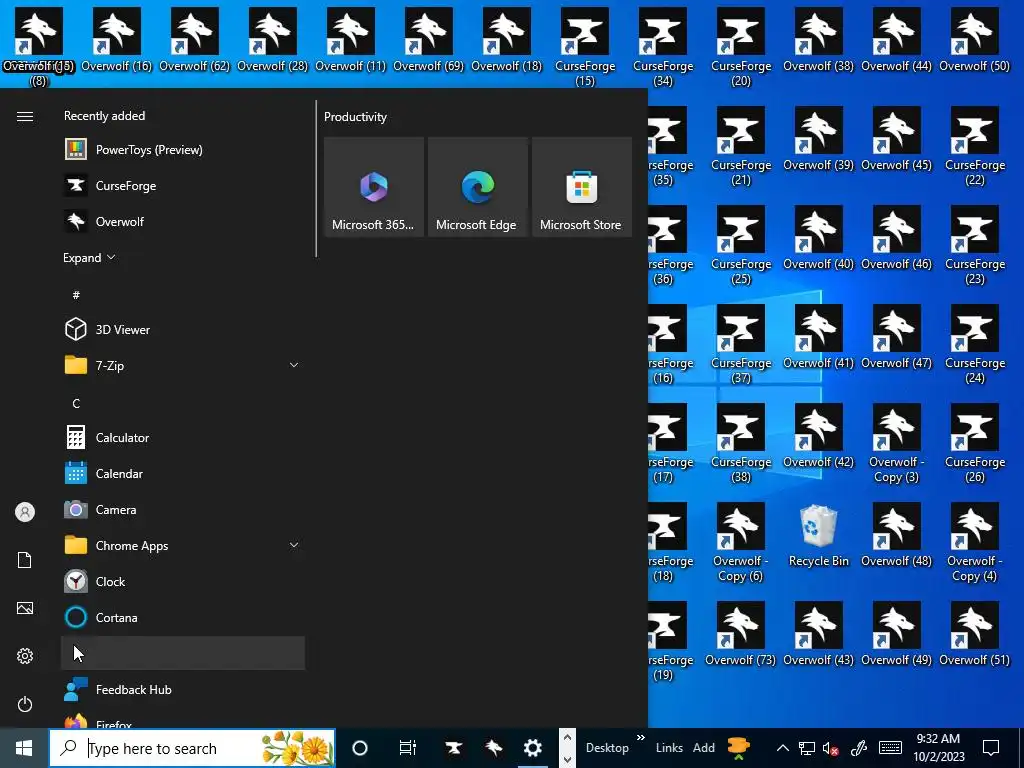Screen dimensions: 1024x768
Task: Select Overwolf (69) desktop shortcut
Action: [x=428, y=40]
